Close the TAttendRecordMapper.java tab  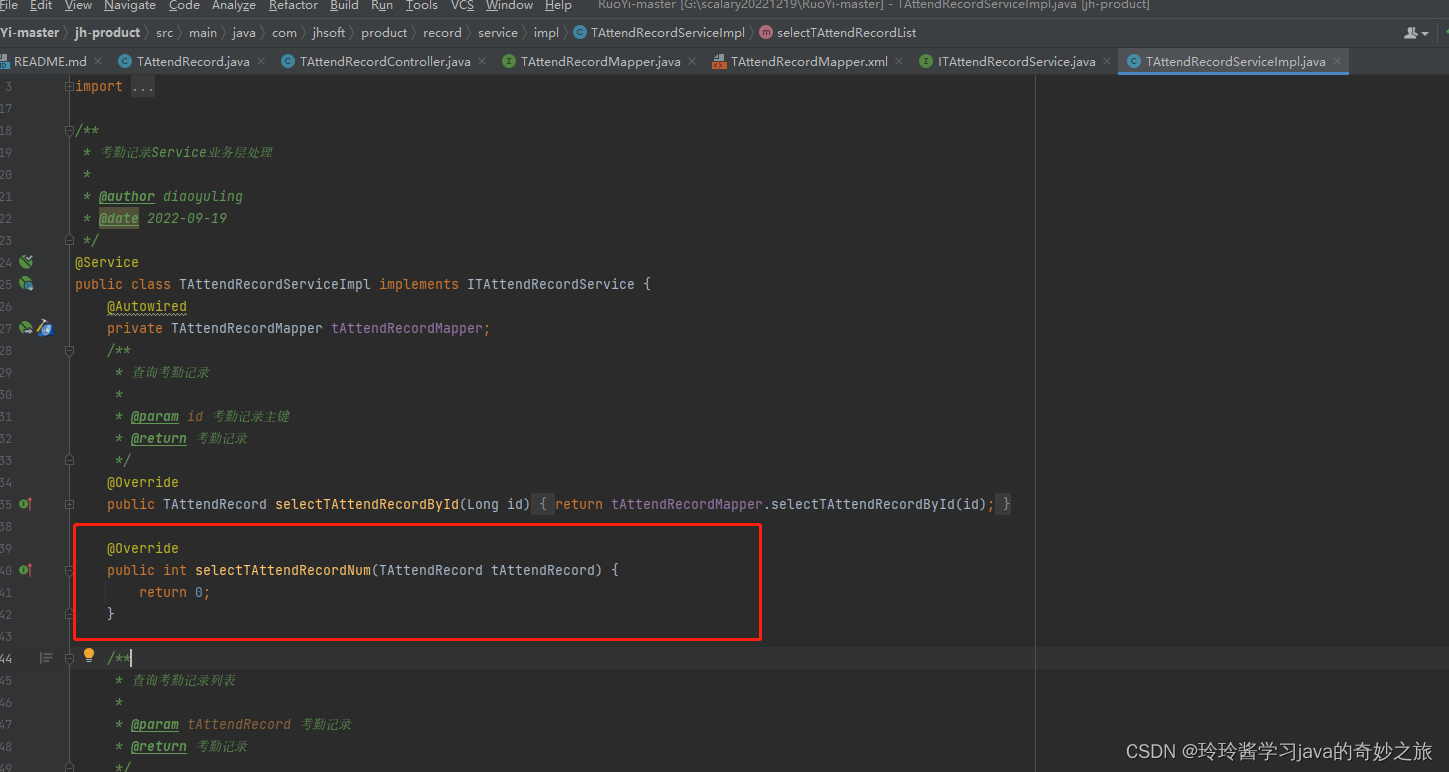tap(693, 62)
